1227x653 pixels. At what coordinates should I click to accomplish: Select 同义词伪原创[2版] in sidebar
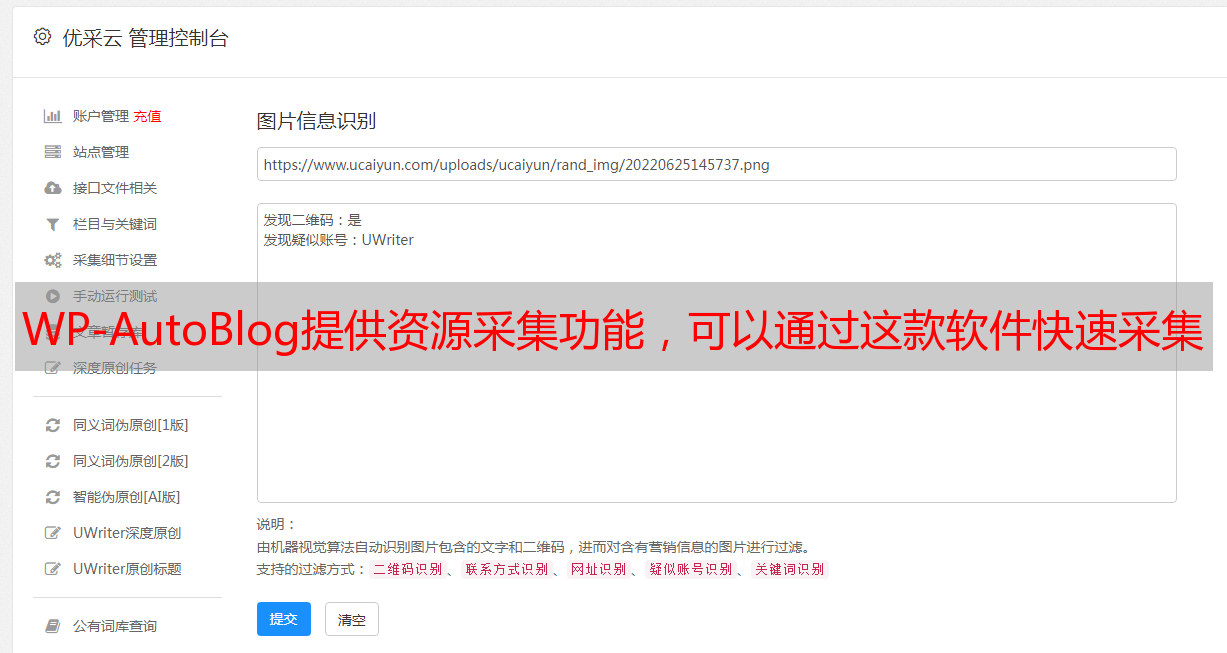[x=131, y=461]
